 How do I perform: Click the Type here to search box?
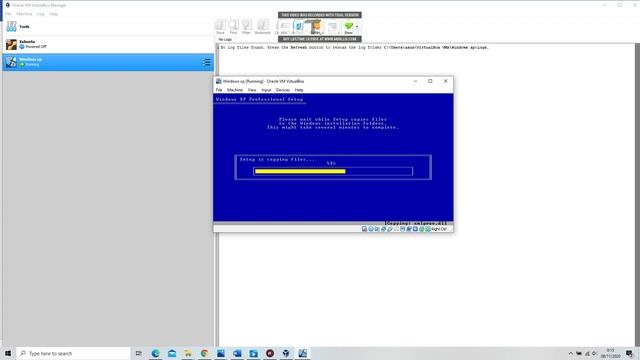pyautogui.click(x=73, y=353)
